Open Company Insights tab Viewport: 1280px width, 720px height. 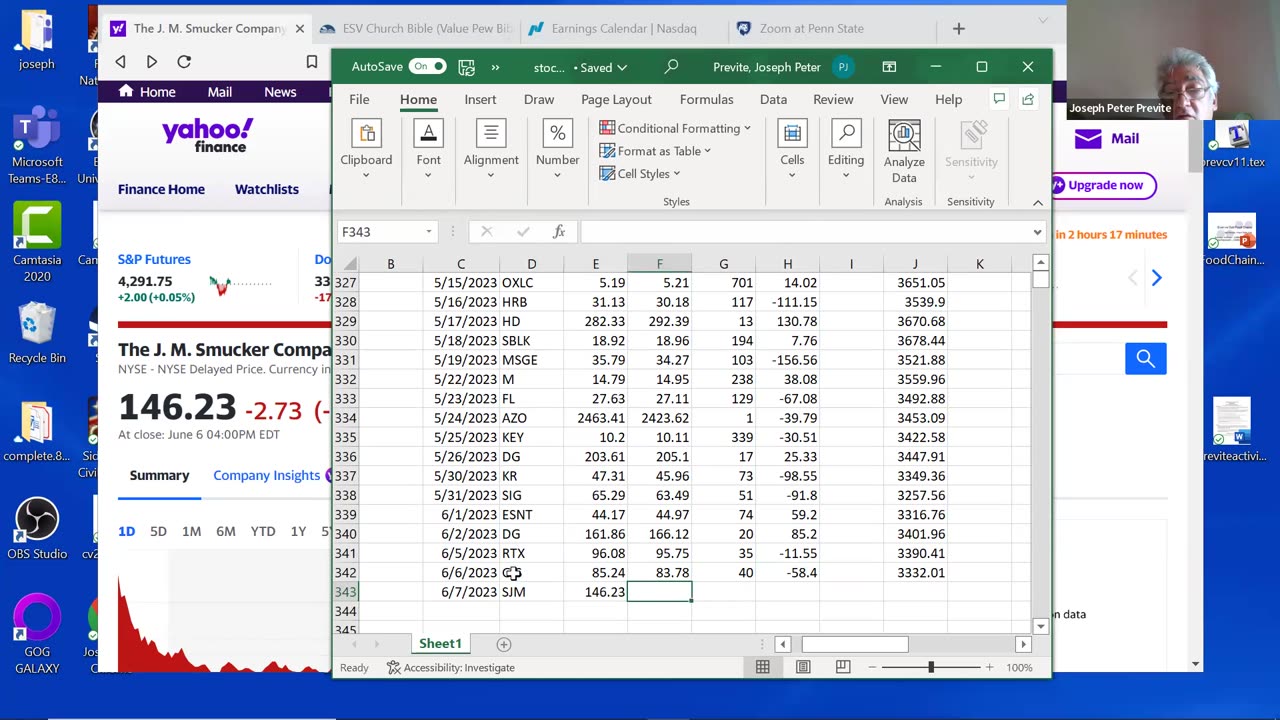pyautogui.click(x=267, y=476)
